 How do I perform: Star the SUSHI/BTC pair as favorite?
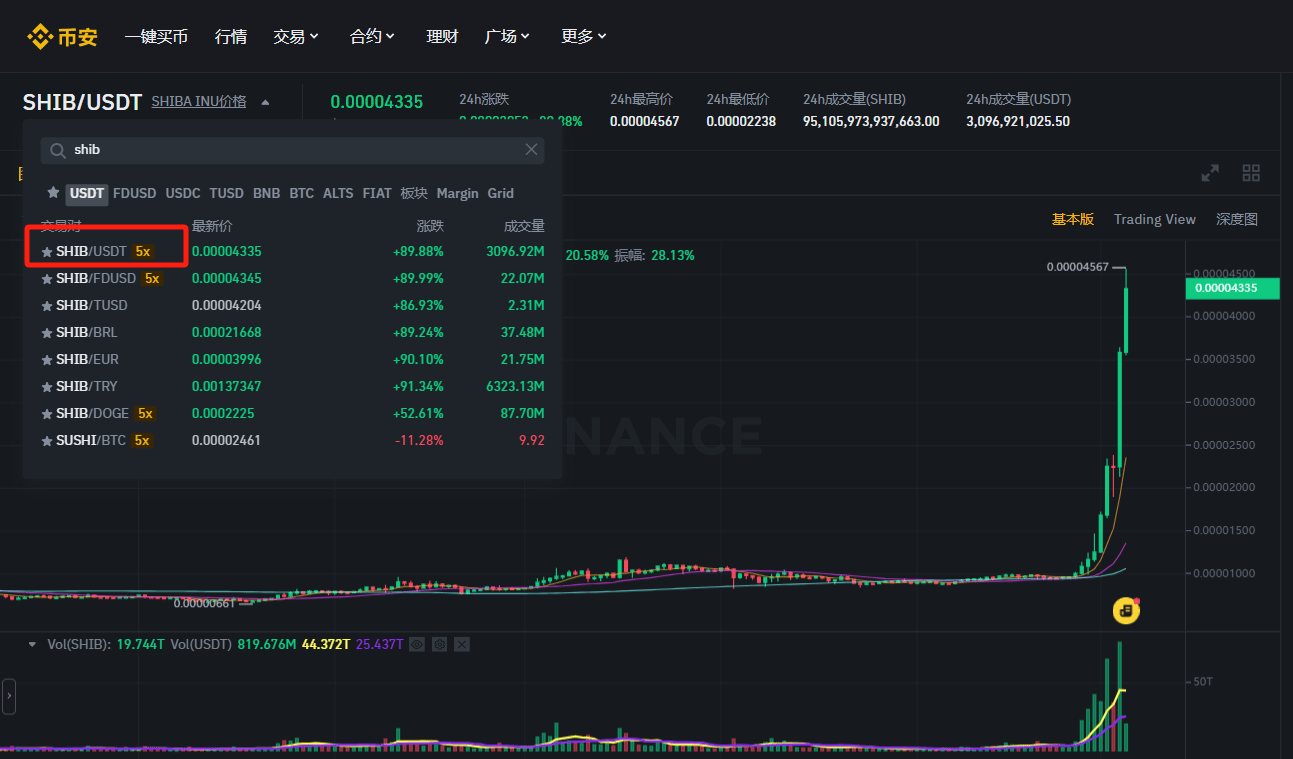click(x=47, y=441)
